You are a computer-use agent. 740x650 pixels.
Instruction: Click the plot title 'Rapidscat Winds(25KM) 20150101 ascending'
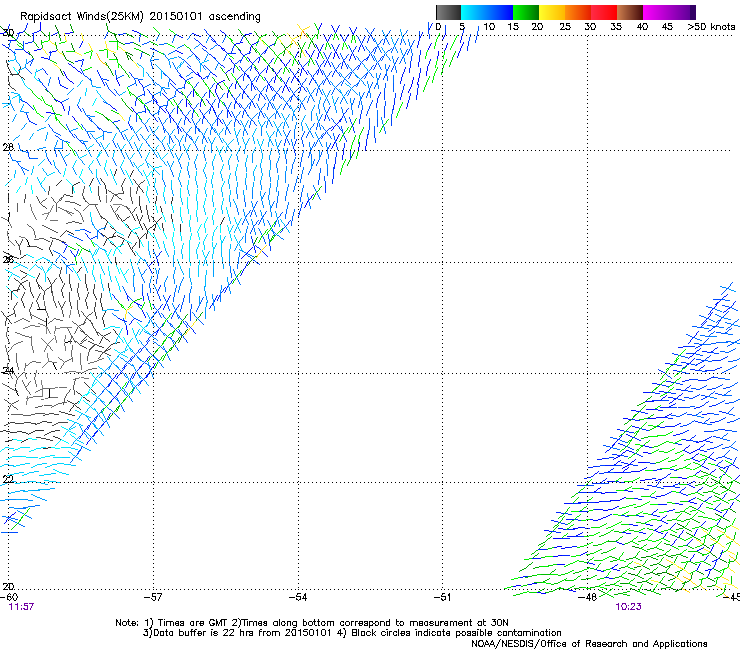140,16
